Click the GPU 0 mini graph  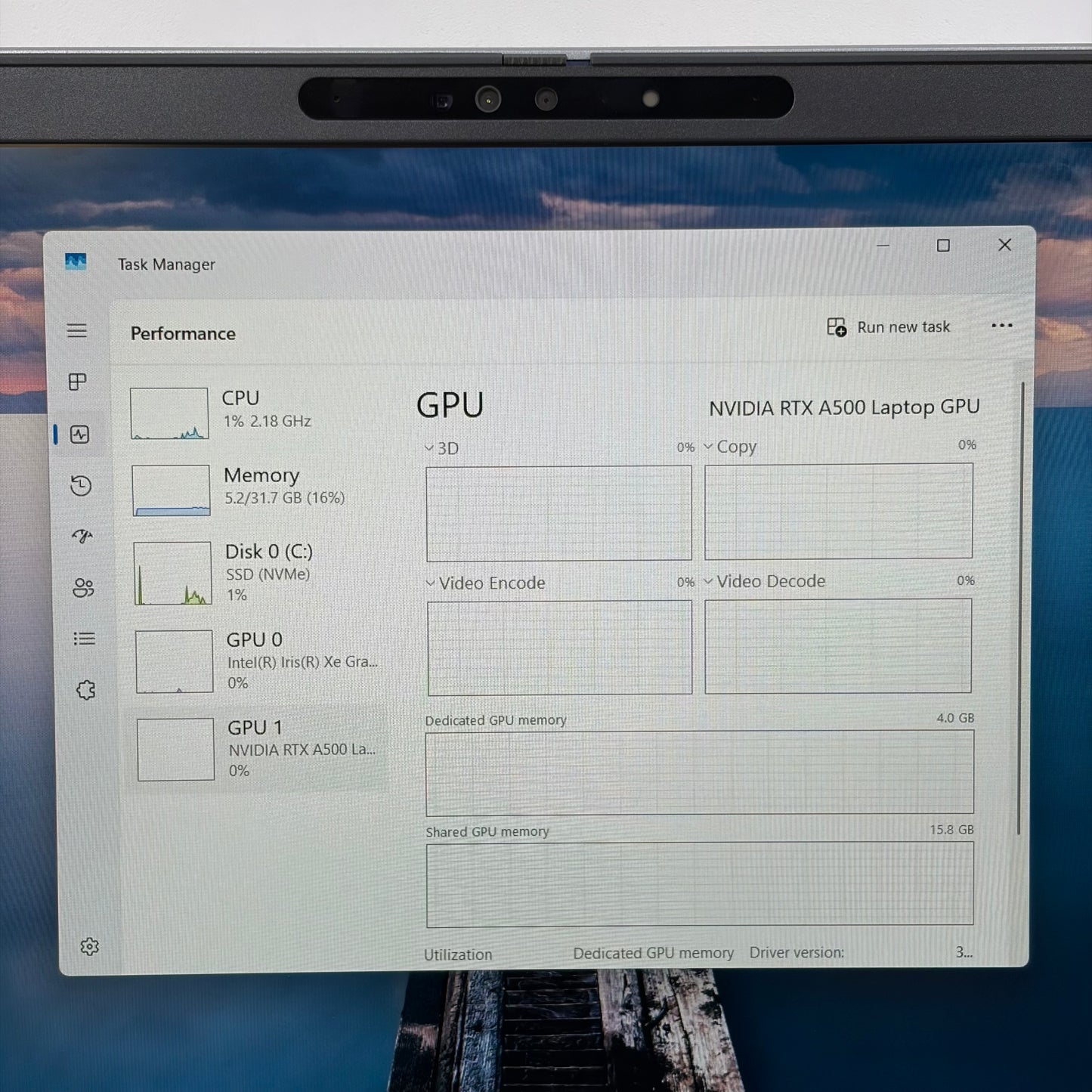[x=175, y=661]
